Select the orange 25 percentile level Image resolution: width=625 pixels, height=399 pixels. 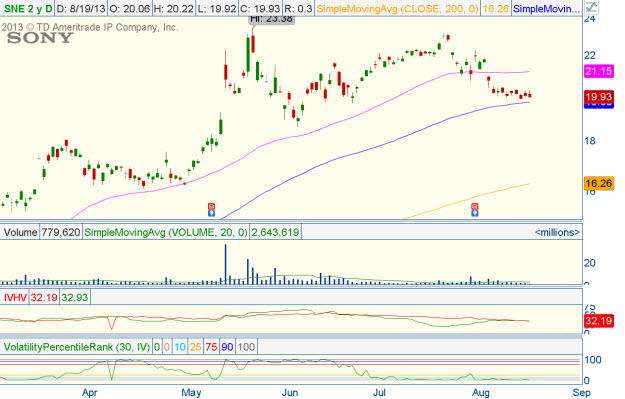(195, 347)
